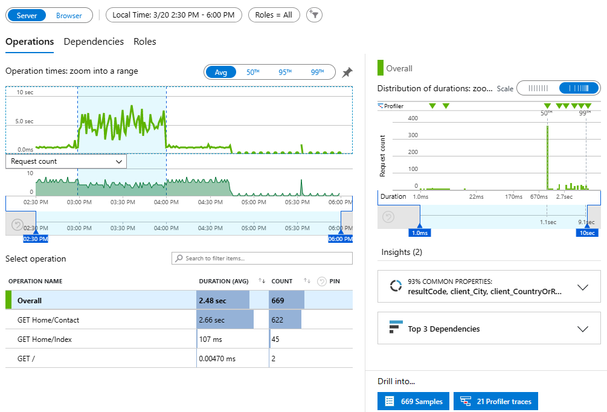
Task: Click the 02:30 PM range start handle
Action: (36, 239)
